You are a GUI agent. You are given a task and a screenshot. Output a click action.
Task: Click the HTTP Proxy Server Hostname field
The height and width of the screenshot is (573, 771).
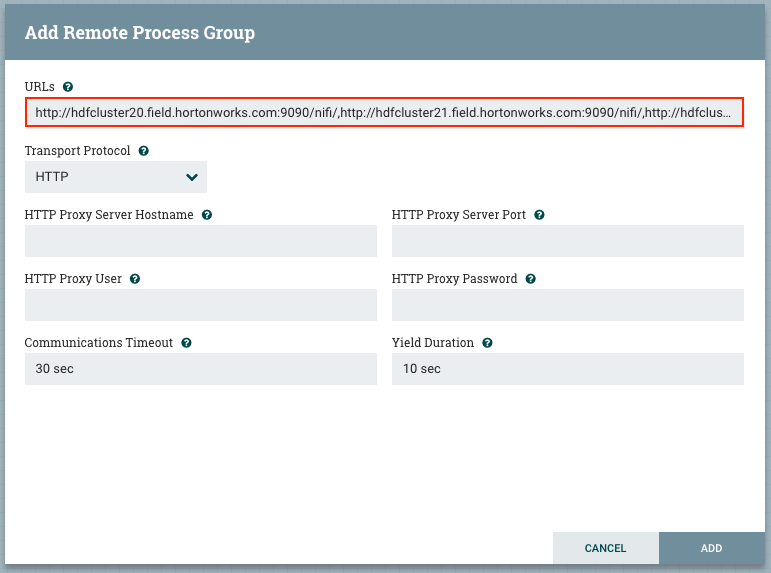[200, 241]
